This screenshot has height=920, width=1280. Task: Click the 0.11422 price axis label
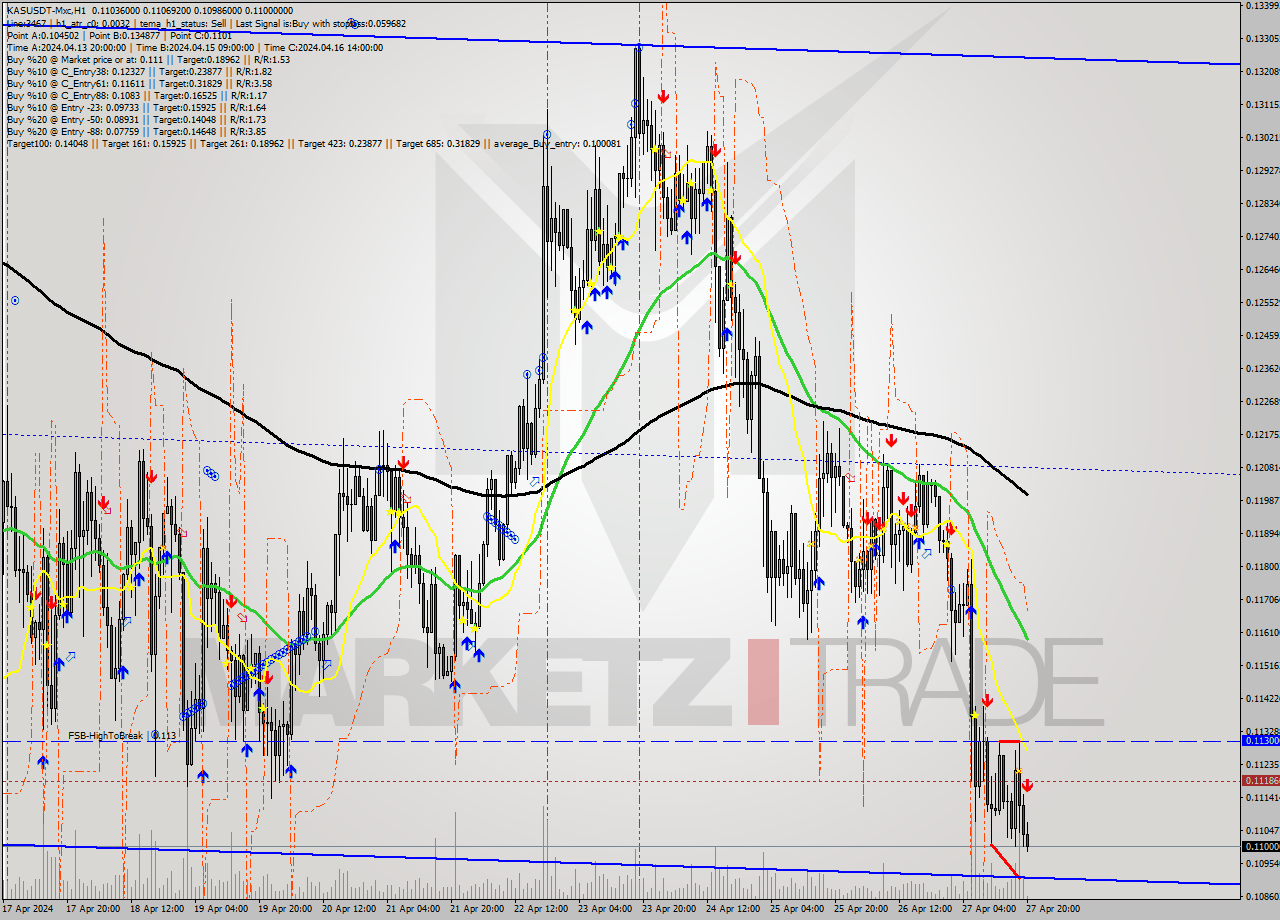click(x=1262, y=698)
